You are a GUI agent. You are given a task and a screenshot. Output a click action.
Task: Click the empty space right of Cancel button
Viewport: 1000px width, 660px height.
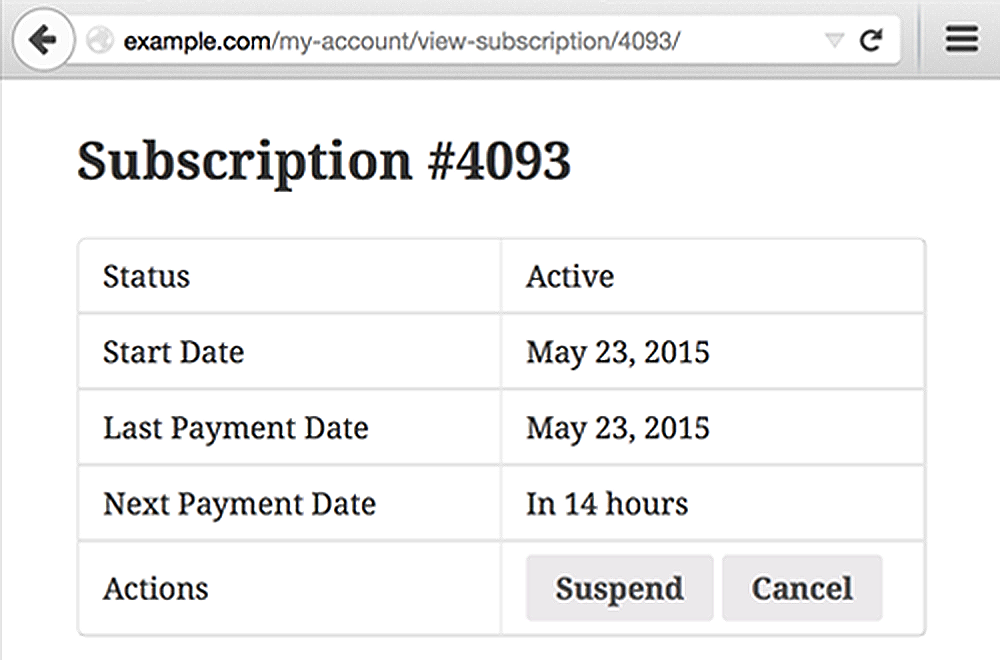coord(903,588)
